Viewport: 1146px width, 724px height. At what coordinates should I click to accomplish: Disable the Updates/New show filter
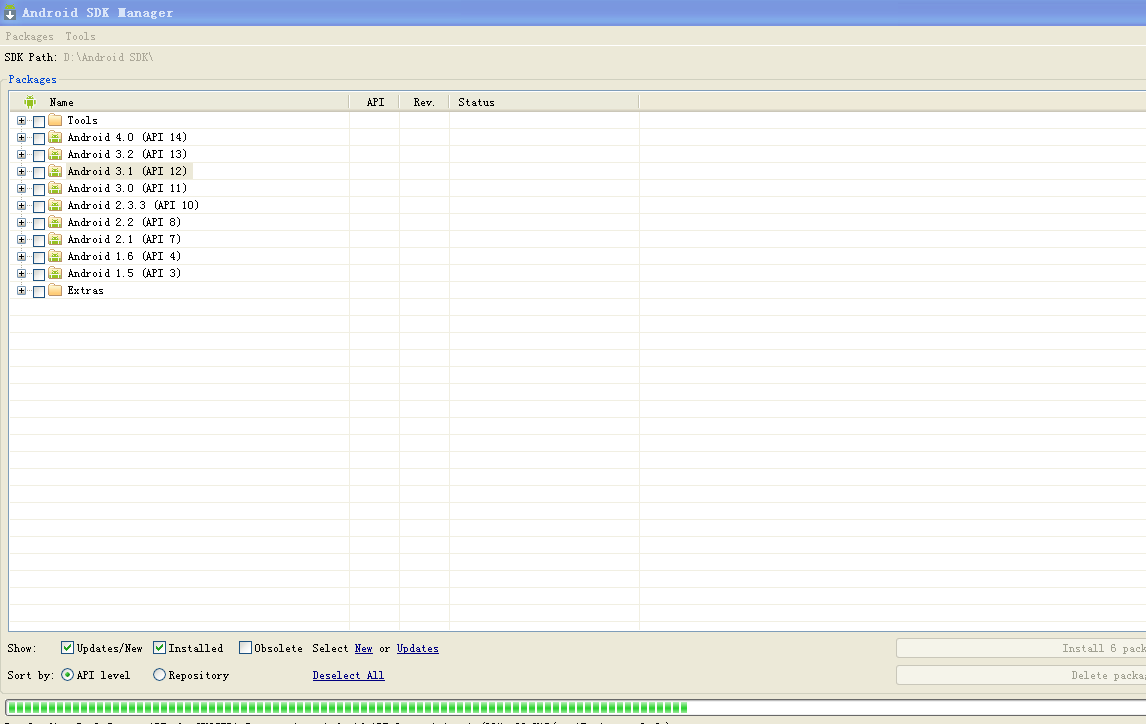click(x=67, y=647)
